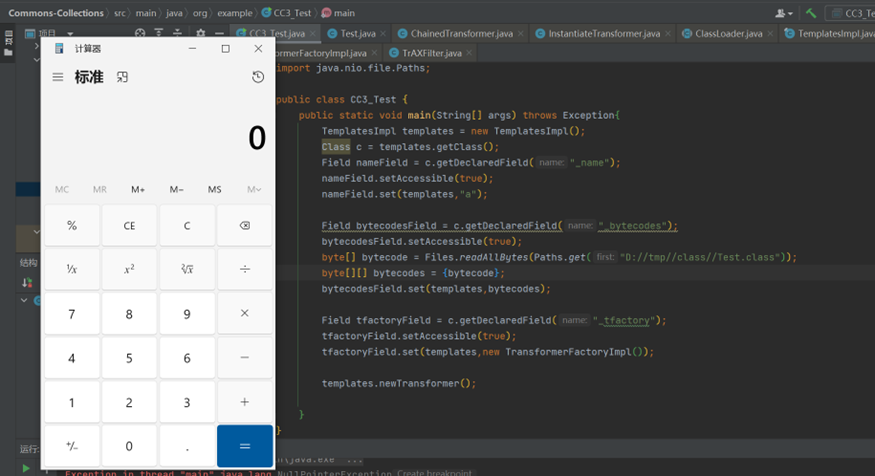
Task: Switch to the ChainedTransformer.java tab
Action: (x=461, y=33)
